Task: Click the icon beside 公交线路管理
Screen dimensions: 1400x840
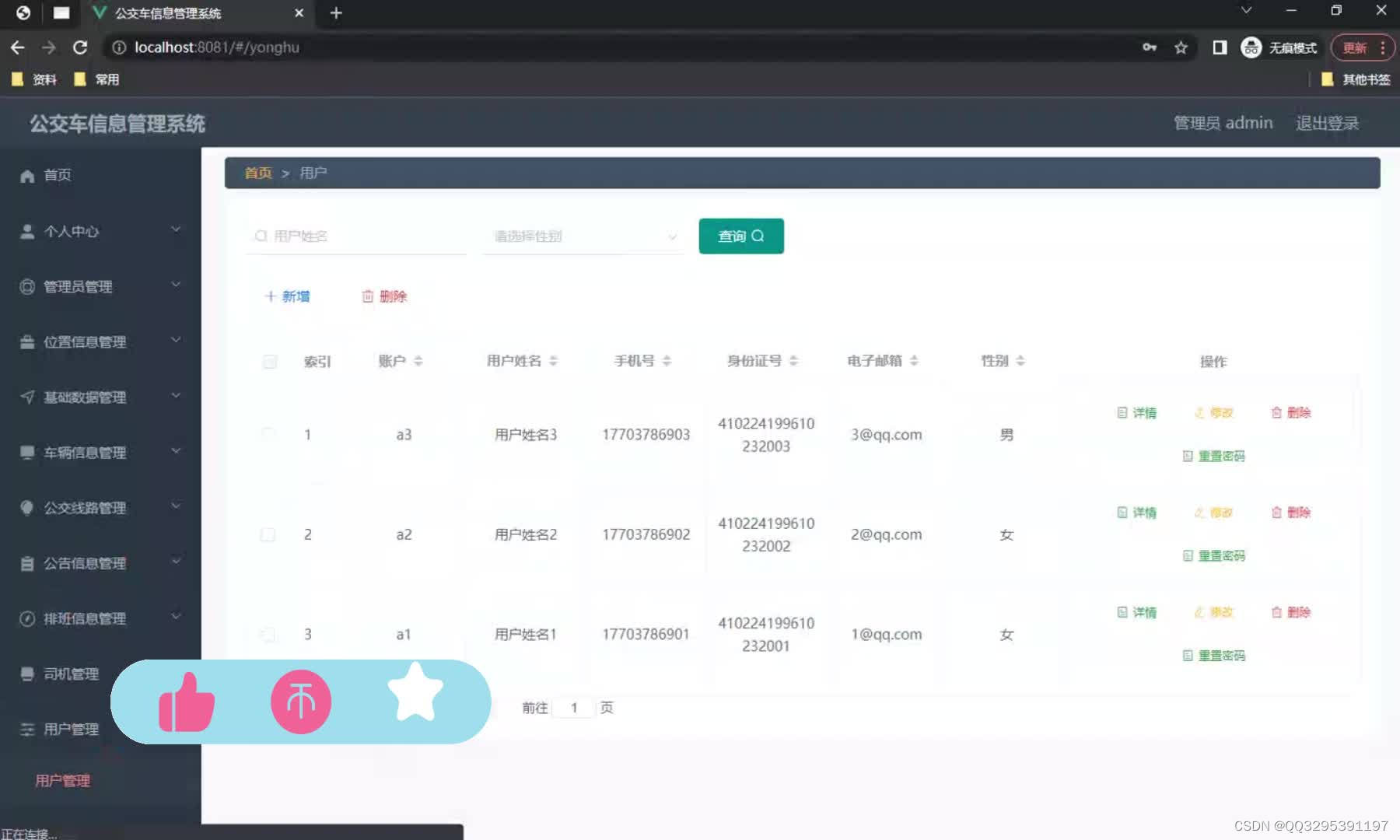Action: [27, 508]
